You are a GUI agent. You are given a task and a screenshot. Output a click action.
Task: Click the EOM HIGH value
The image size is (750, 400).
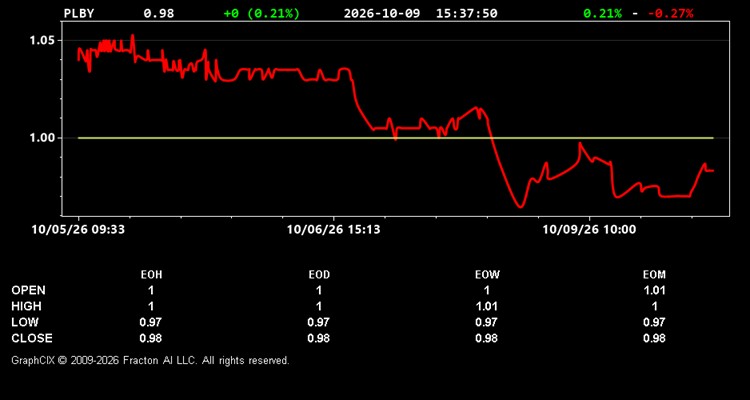click(654, 306)
